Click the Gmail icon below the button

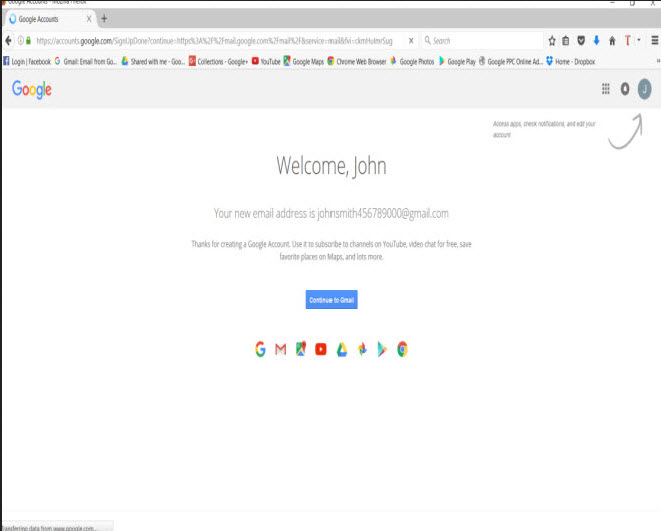[x=281, y=349]
